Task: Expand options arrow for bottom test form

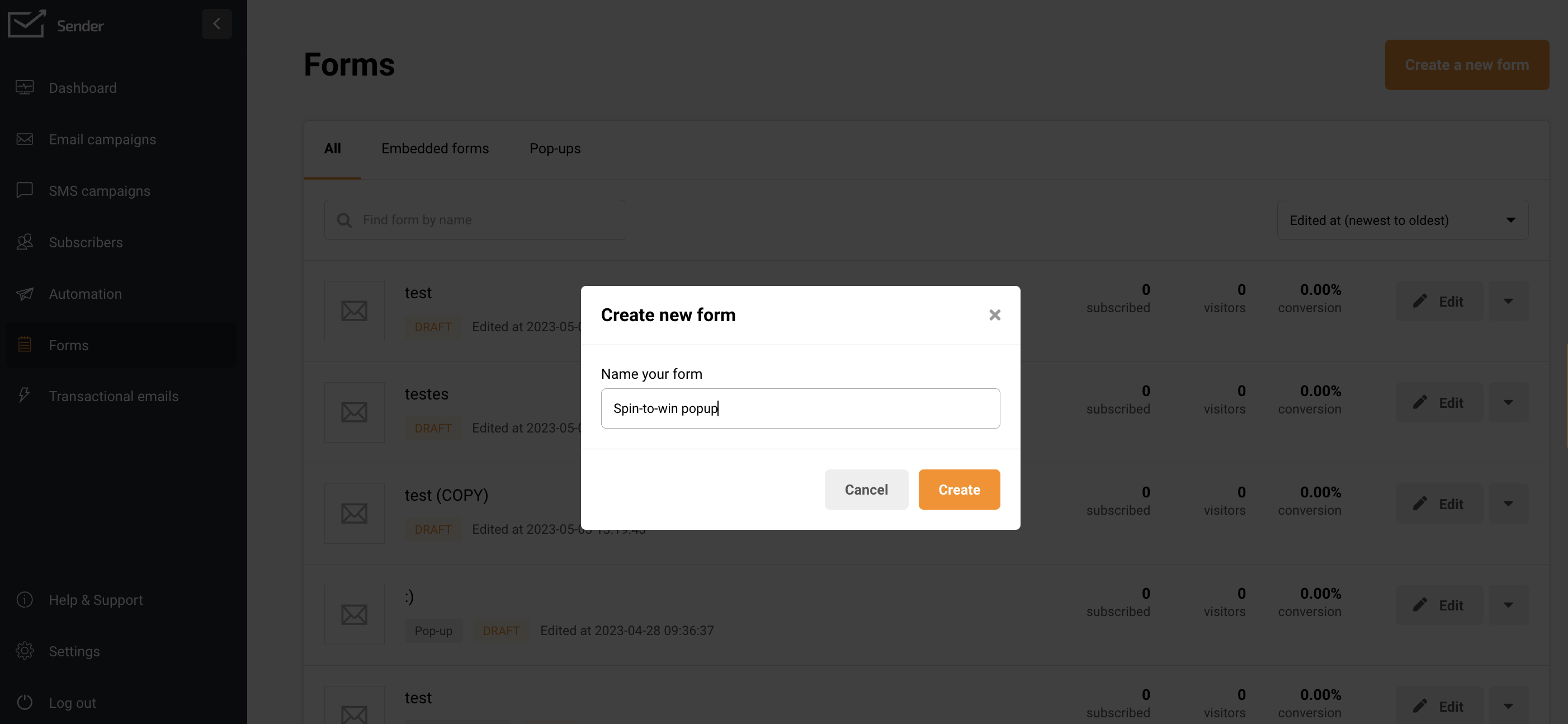Action: pyautogui.click(x=1508, y=706)
